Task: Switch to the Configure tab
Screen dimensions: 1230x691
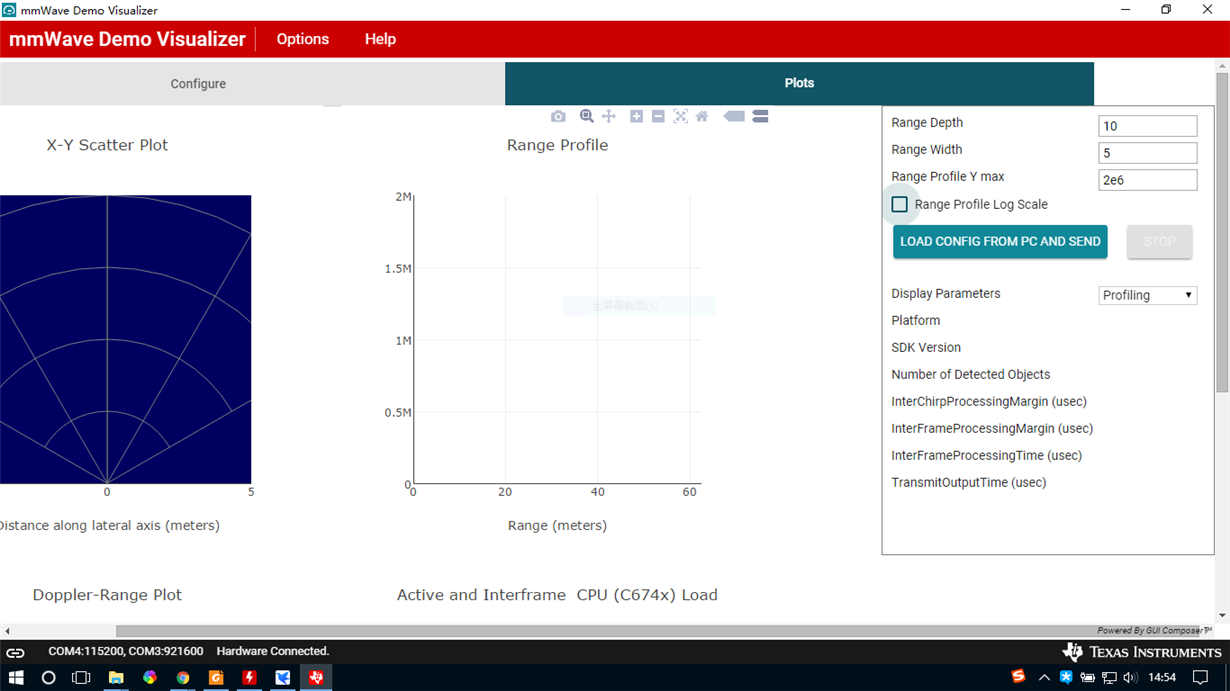Action: [x=252, y=84]
